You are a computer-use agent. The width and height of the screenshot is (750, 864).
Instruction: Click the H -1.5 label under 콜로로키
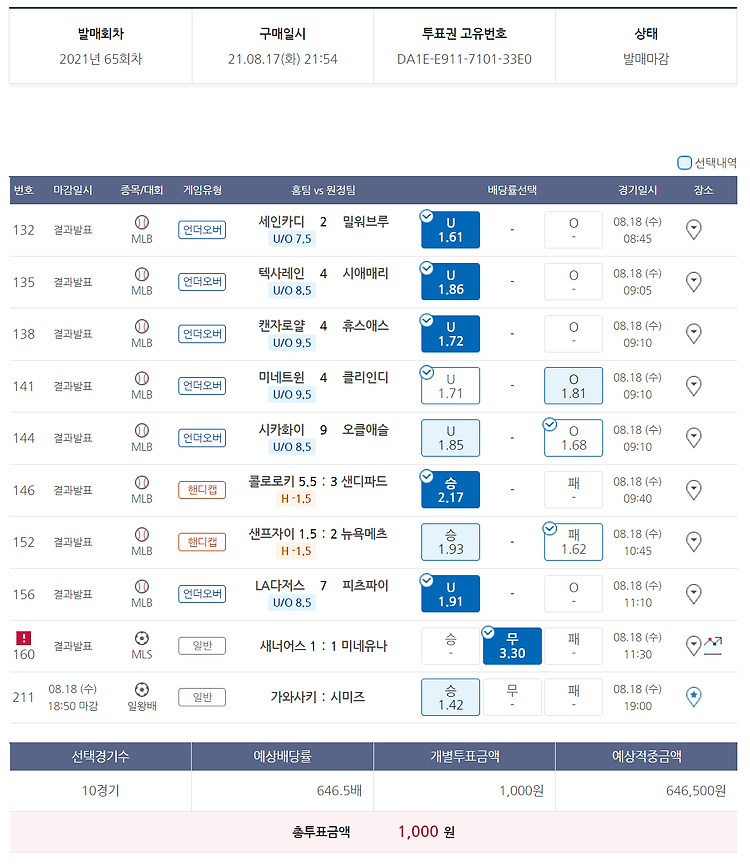[296, 499]
